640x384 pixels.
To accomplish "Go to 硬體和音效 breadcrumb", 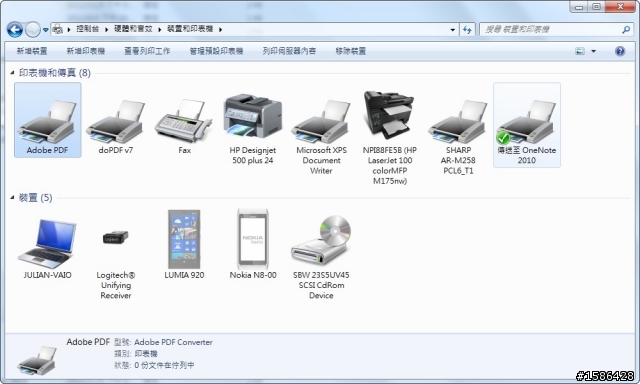I will (x=133, y=29).
